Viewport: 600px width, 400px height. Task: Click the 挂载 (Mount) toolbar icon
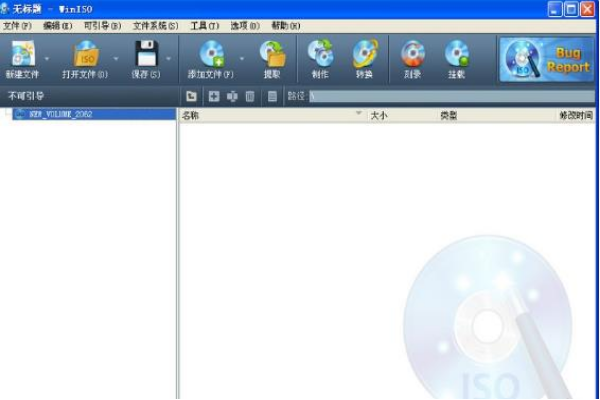pos(457,54)
